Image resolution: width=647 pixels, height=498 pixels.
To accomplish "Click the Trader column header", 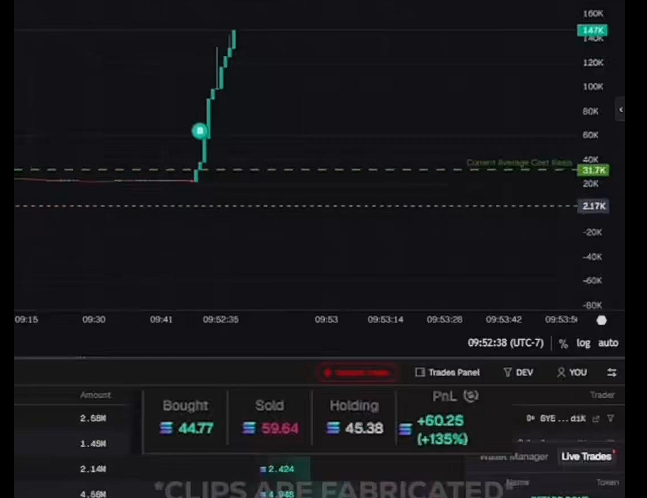I will coord(602,395).
